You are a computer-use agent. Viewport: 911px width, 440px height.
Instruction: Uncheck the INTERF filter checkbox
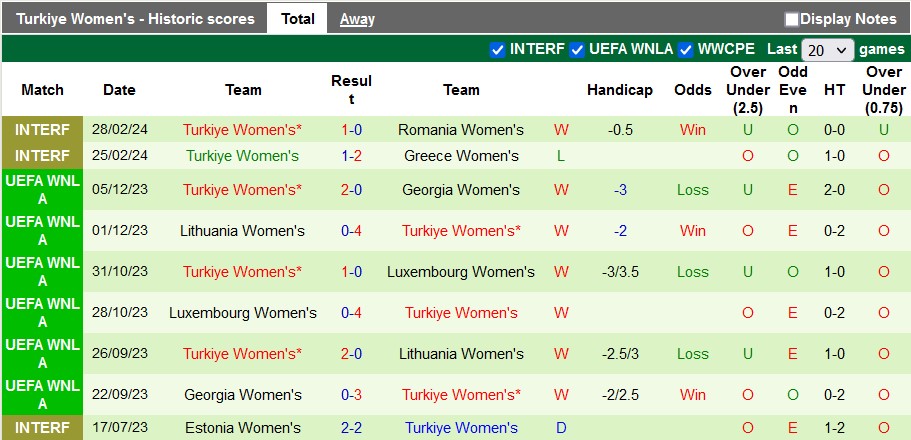[x=498, y=49]
